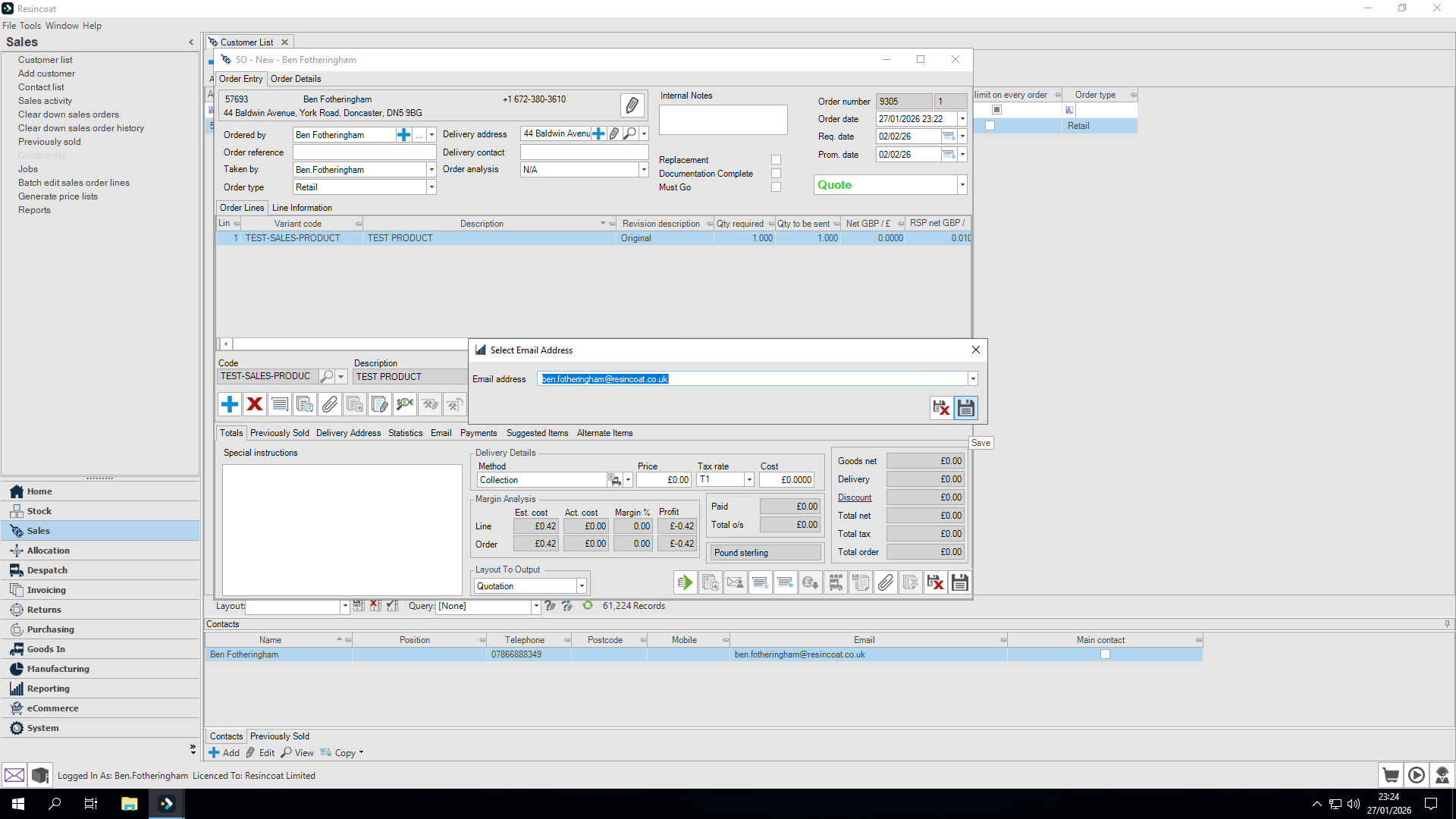This screenshot has height=819, width=1456.
Task: Click the email order envelope icon
Action: pyautogui.click(x=735, y=582)
